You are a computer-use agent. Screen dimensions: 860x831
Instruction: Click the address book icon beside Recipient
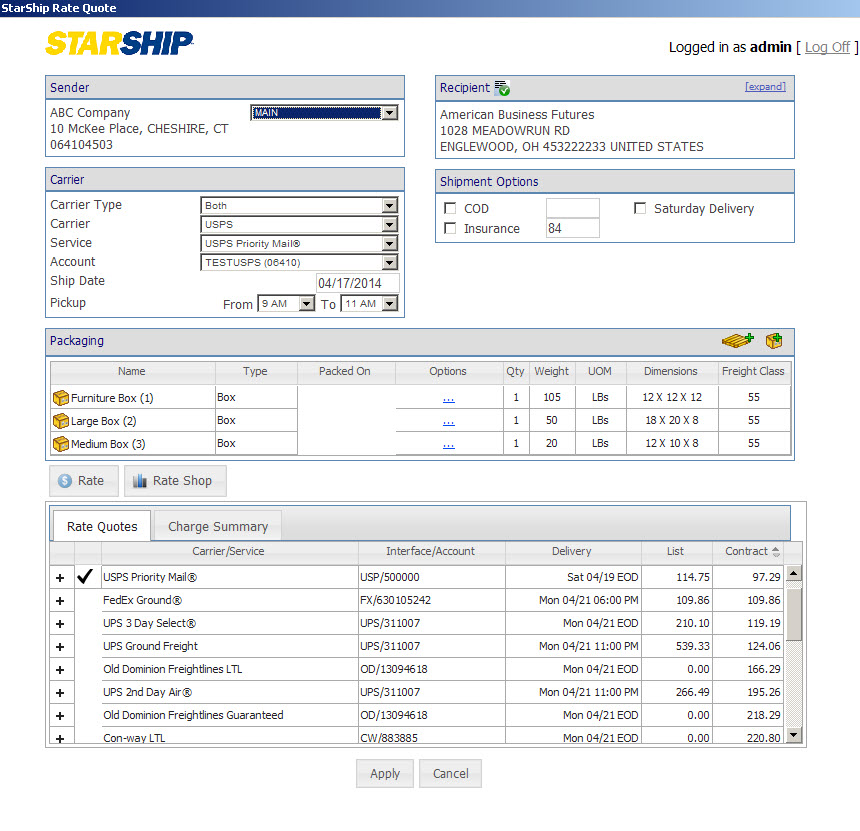coord(502,88)
